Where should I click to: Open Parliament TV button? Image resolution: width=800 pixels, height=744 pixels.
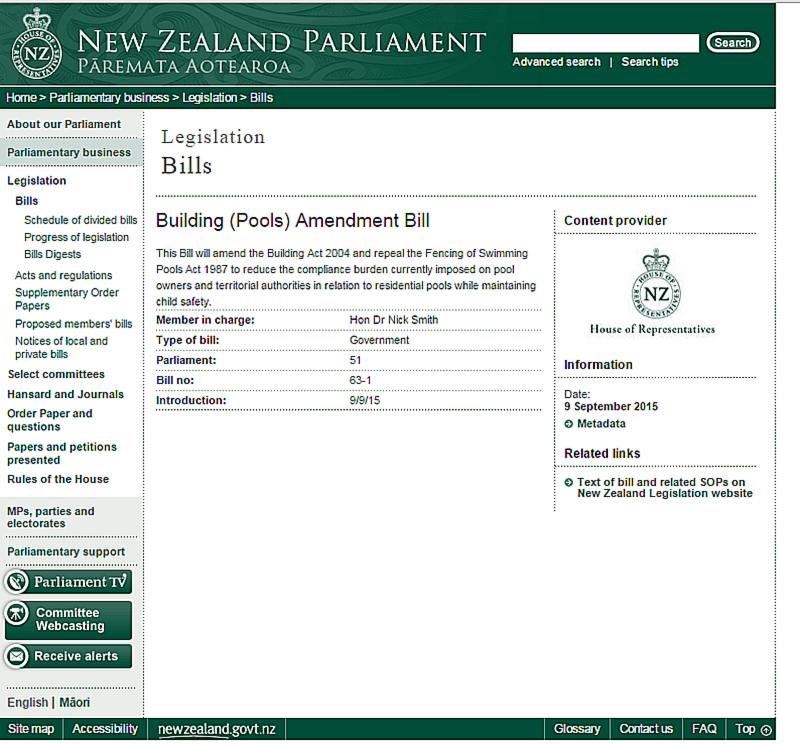point(68,582)
